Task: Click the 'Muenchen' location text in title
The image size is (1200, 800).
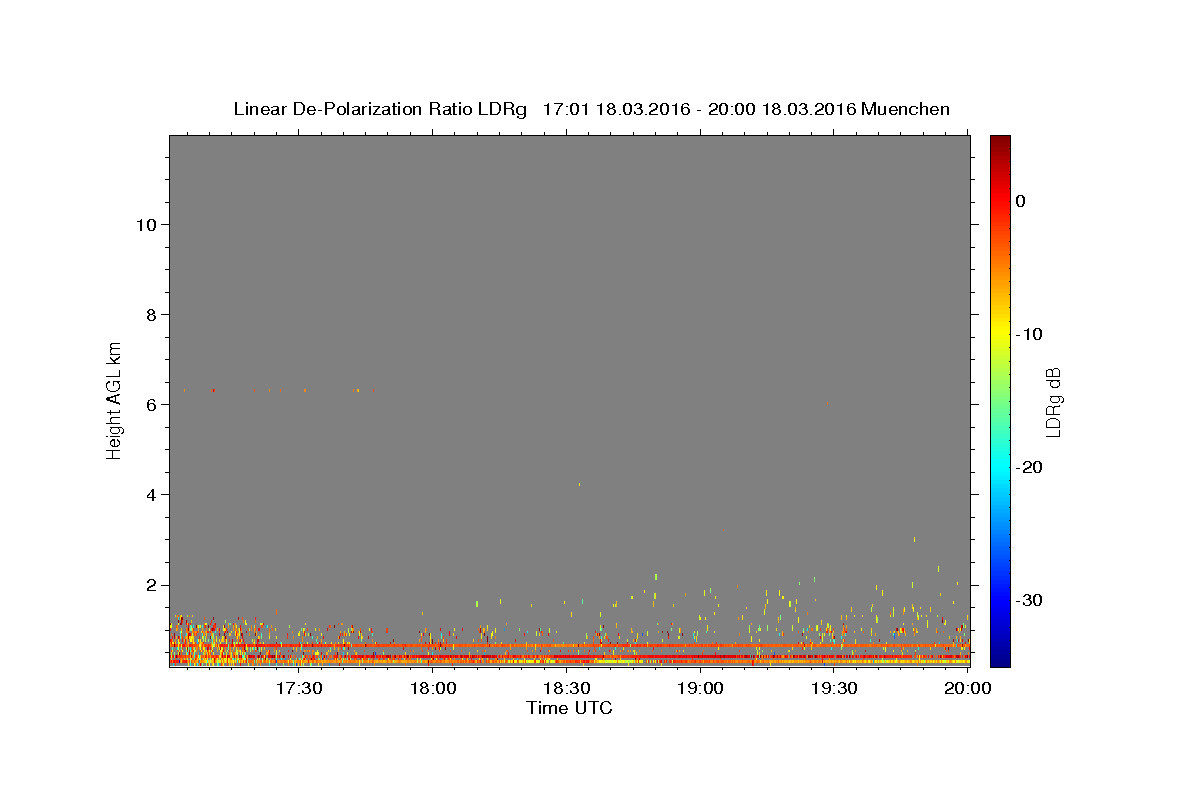Action: [906, 109]
